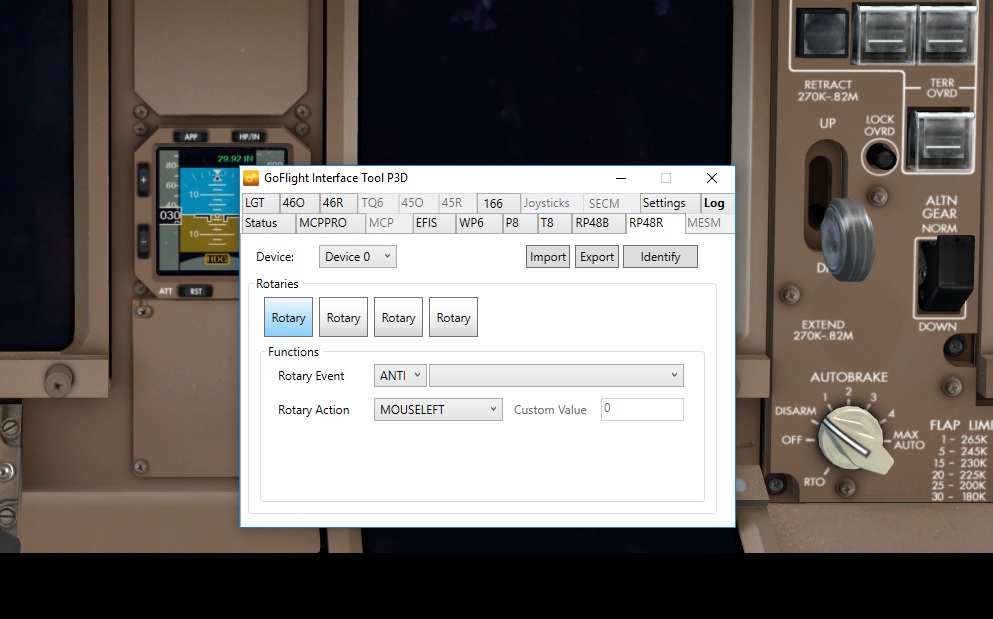Select the highlighted first Rotary button

[x=288, y=318]
